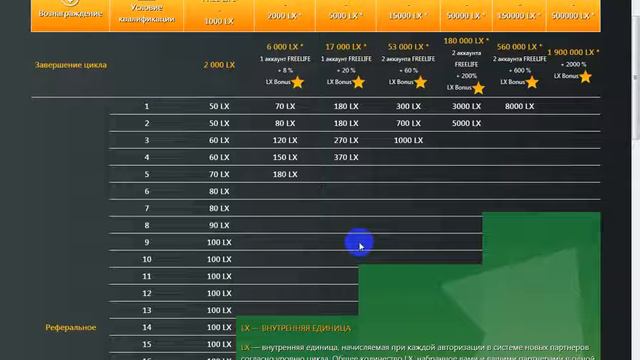
Task: Click '+ 2000 %' under 1 900 000 LX
Action: 573,64
